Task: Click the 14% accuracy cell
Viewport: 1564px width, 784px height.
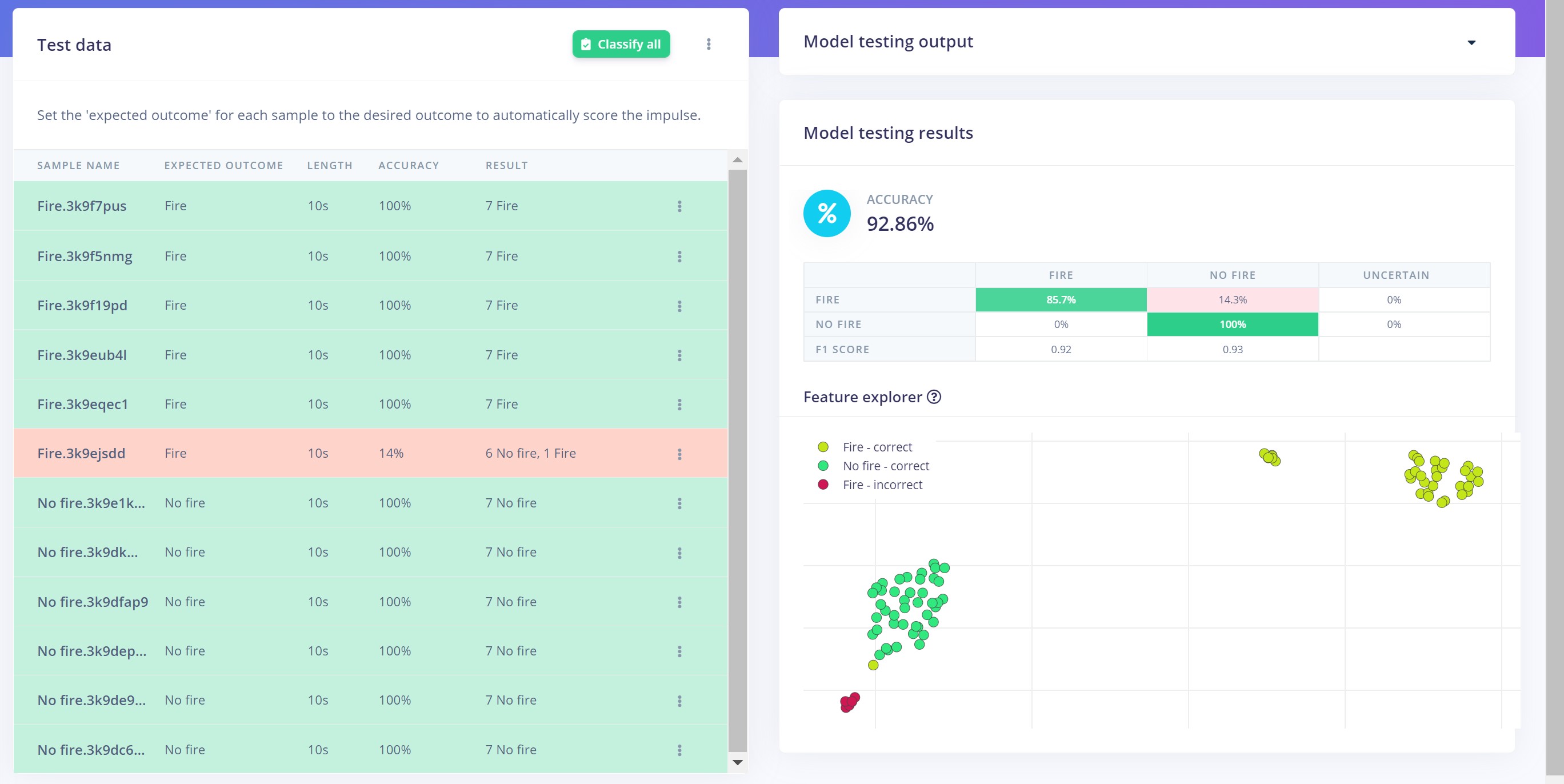Action: click(391, 454)
